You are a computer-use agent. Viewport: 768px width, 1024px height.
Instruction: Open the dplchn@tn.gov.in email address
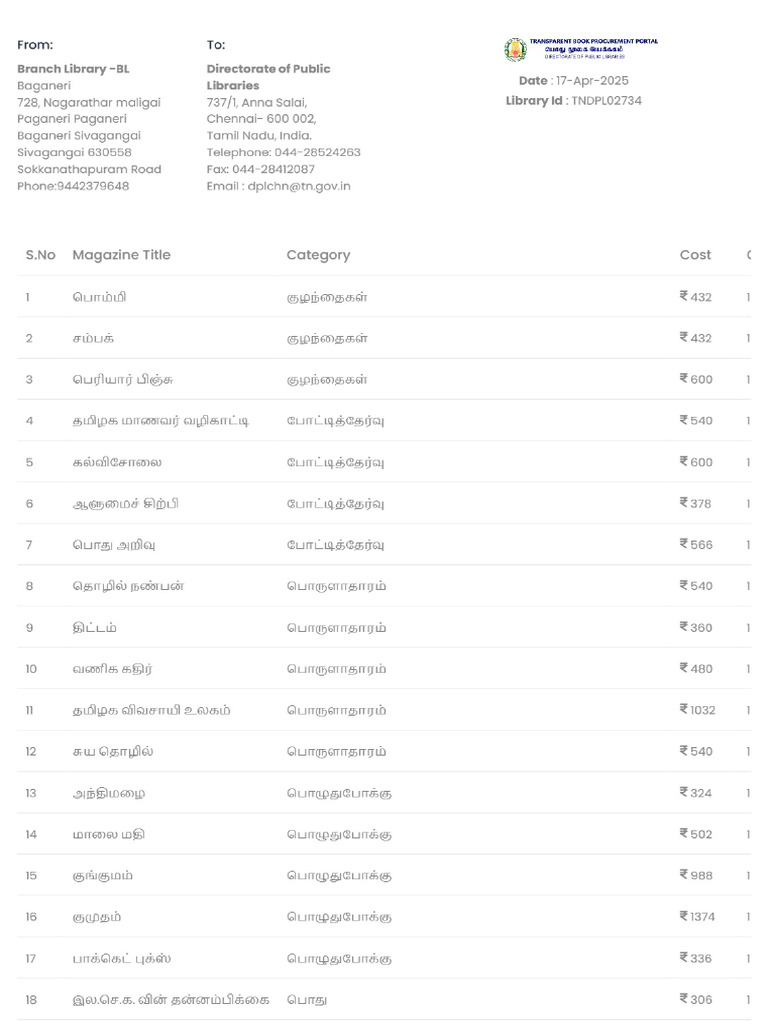tap(299, 186)
